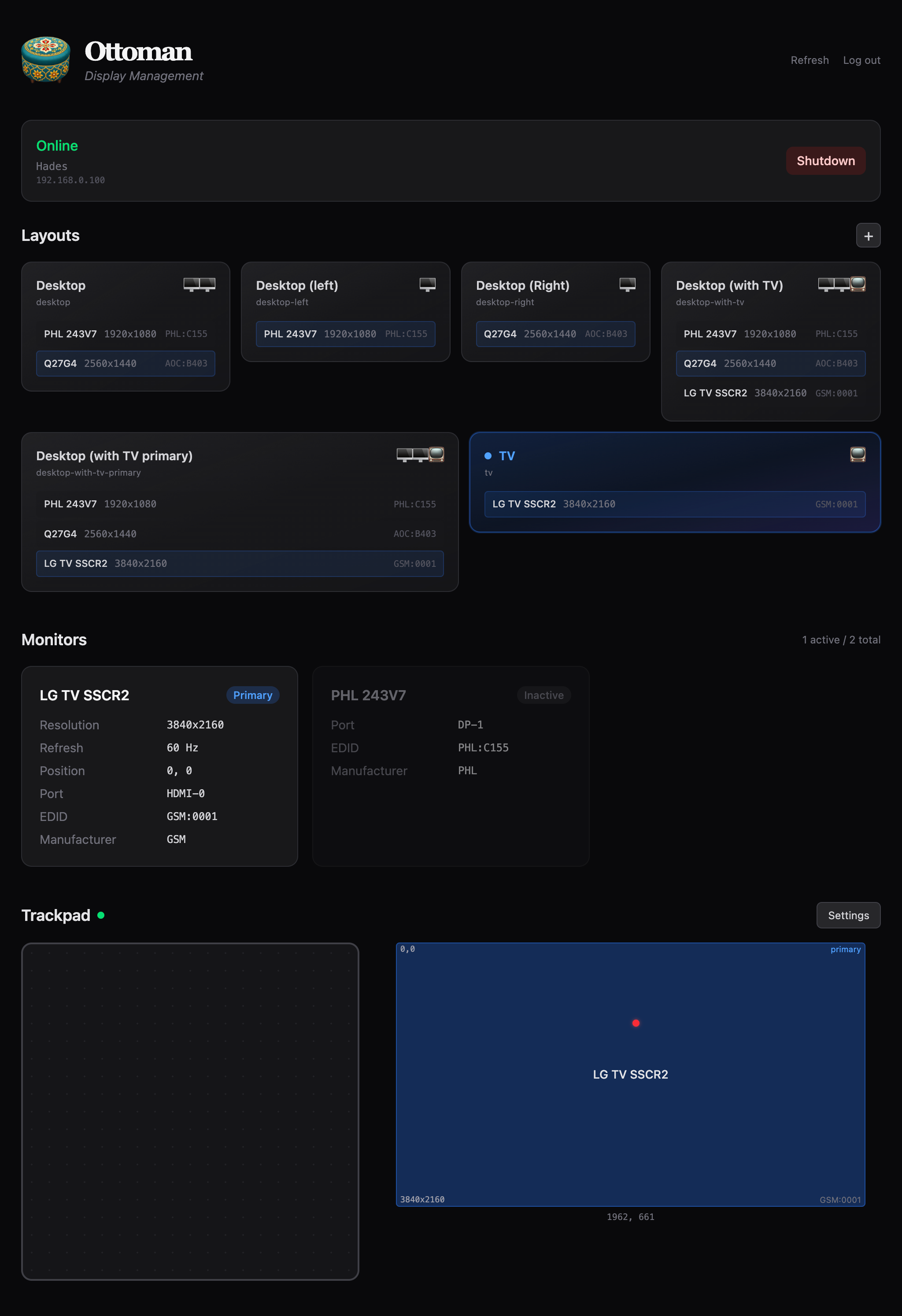
Task: Open Refresh in the header
Action: 809,60
